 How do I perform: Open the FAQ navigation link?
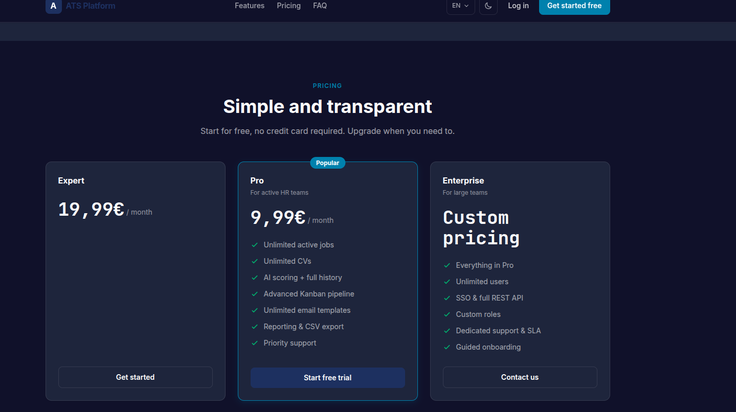320,6
